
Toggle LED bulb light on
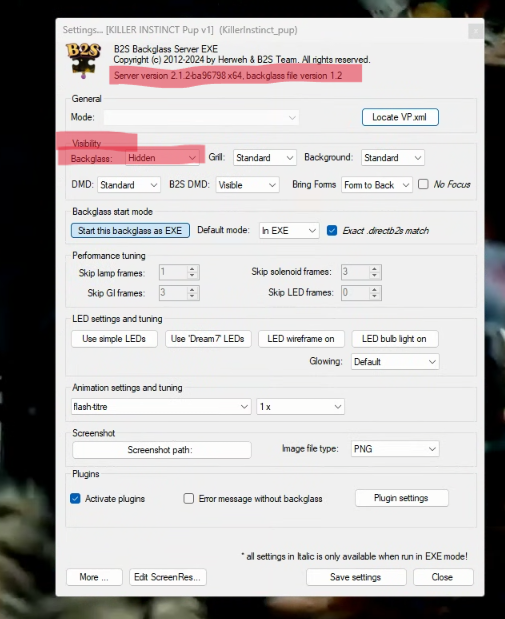(x=394, y=339)
